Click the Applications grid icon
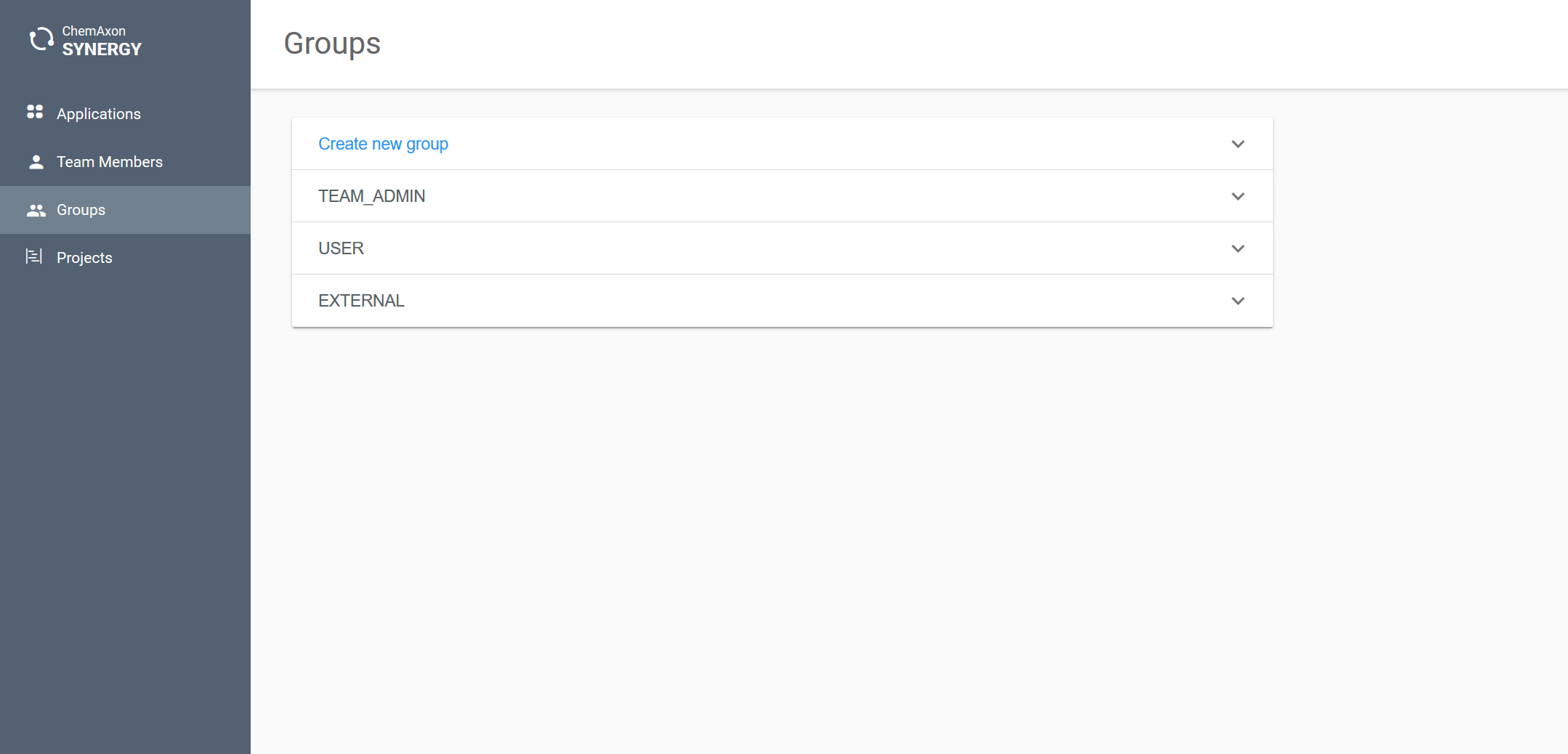 tap(35, 112)
